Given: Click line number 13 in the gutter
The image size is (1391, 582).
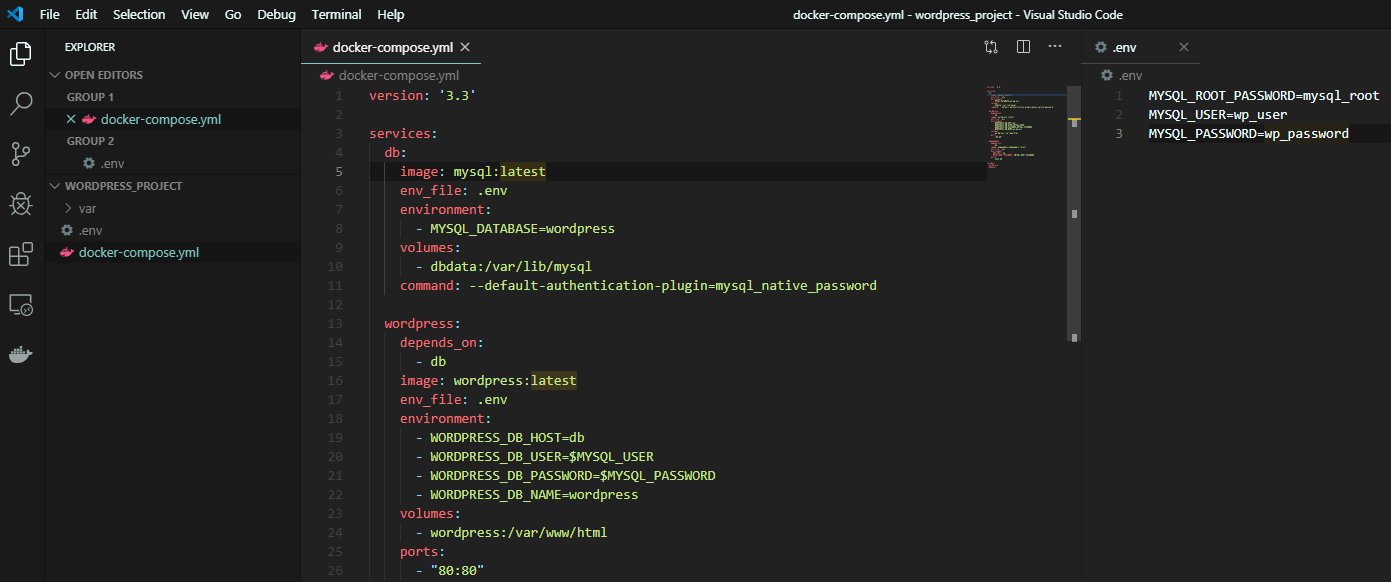Looking at the screenshot, I should pos(335,323).
